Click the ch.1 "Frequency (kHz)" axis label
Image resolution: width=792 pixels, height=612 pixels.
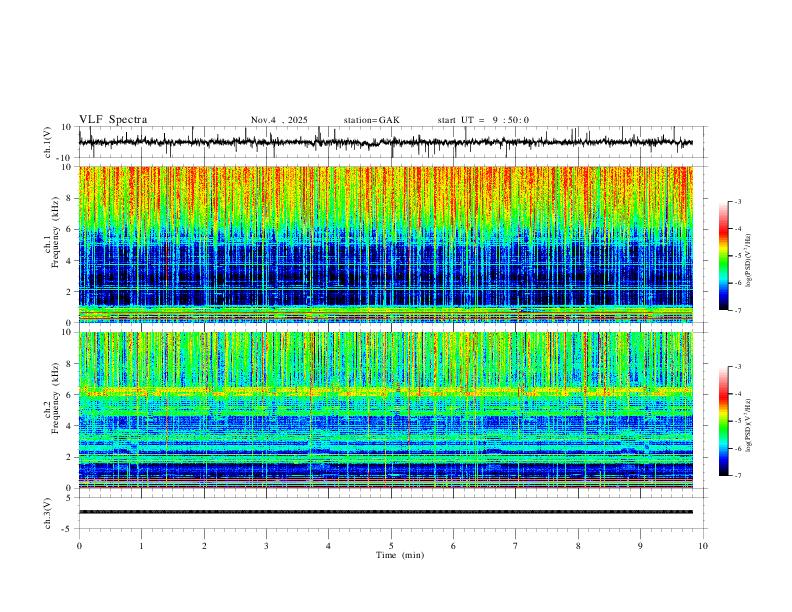tap(56, 233)
